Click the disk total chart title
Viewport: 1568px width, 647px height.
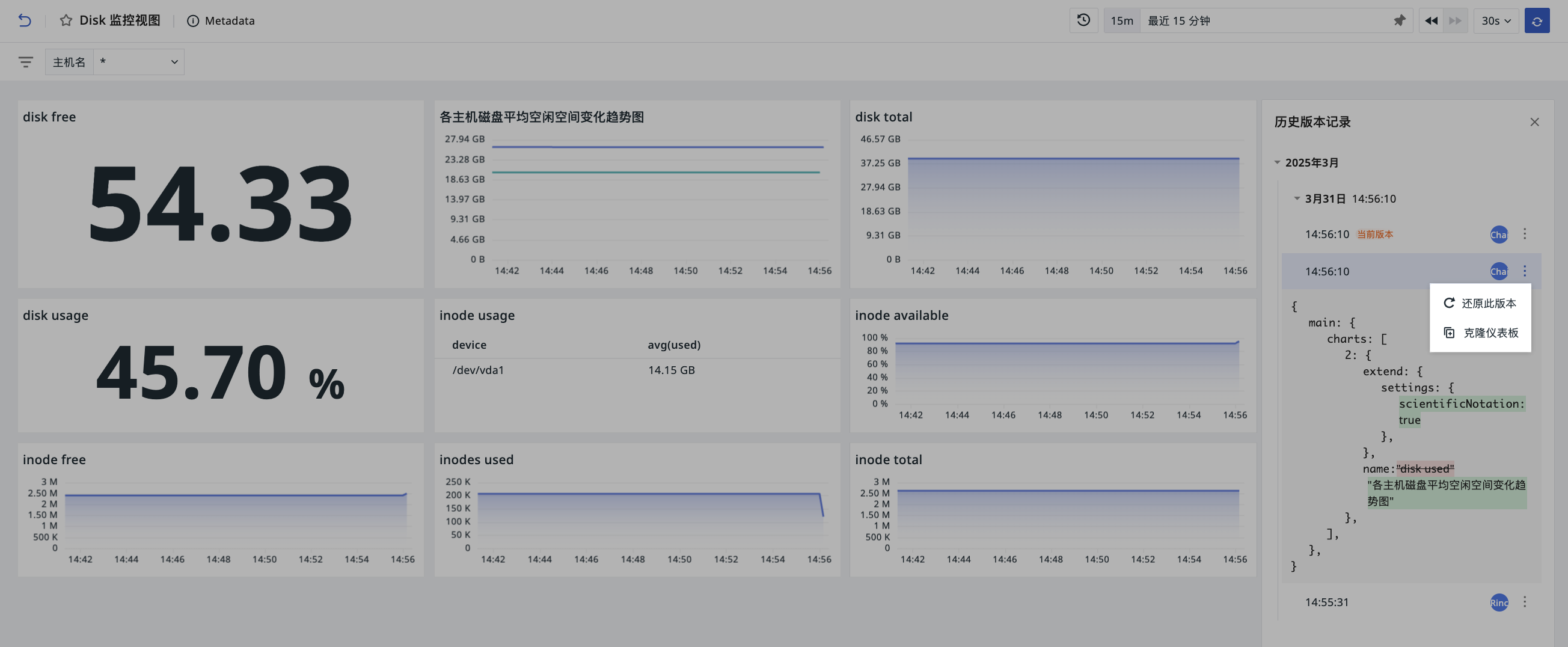[883, 117]
